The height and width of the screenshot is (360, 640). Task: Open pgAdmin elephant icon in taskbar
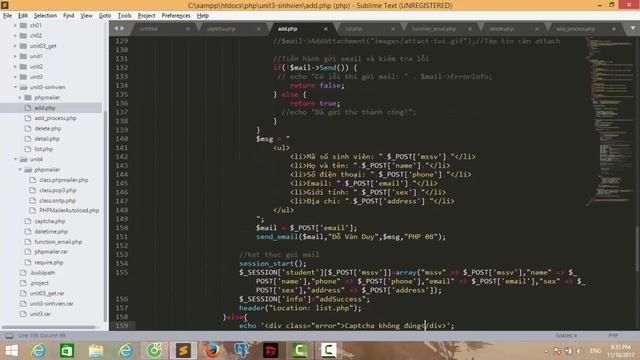pos(241,351)
